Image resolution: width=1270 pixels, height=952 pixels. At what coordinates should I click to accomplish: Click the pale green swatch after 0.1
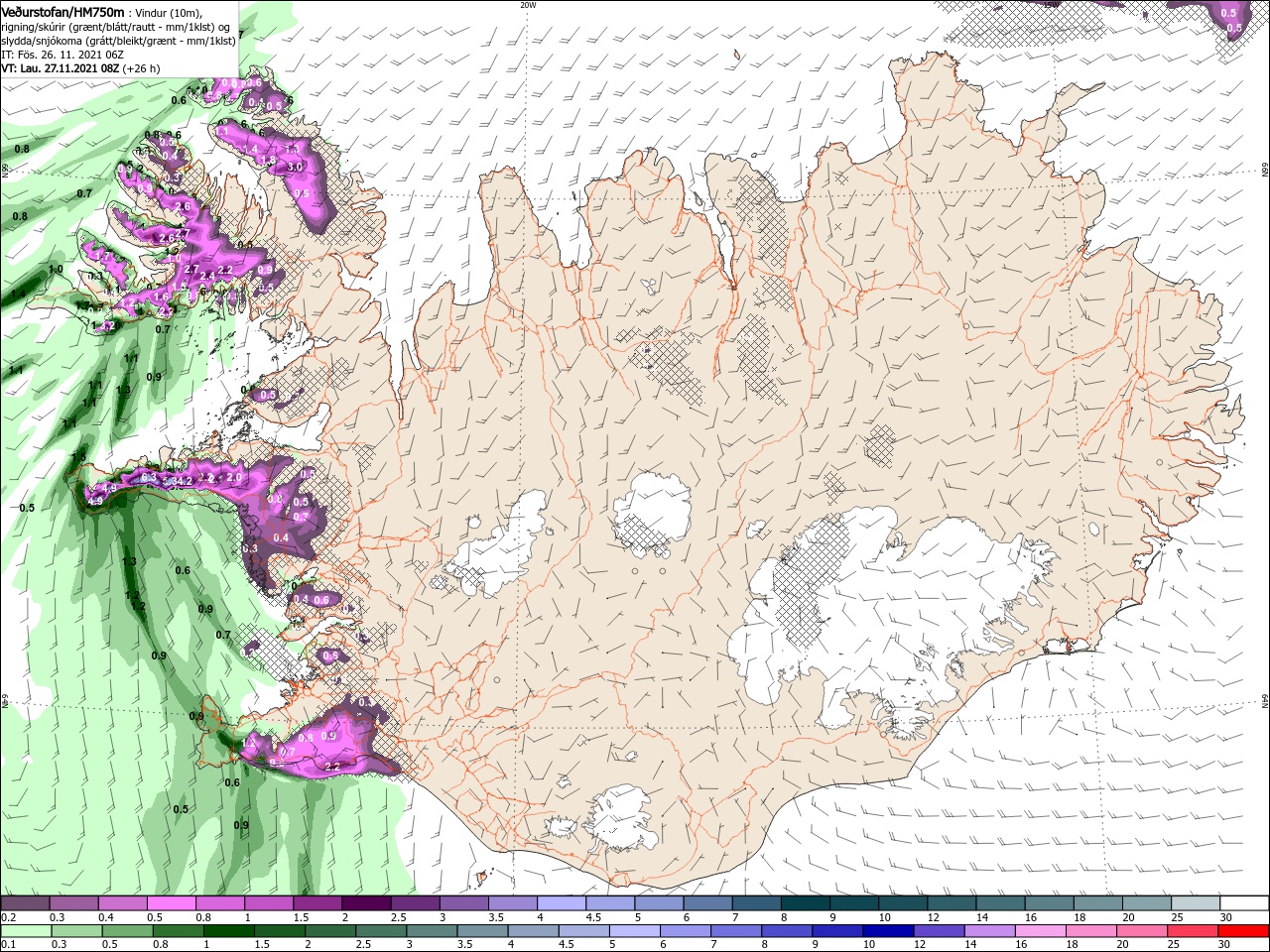click(25, 931)
